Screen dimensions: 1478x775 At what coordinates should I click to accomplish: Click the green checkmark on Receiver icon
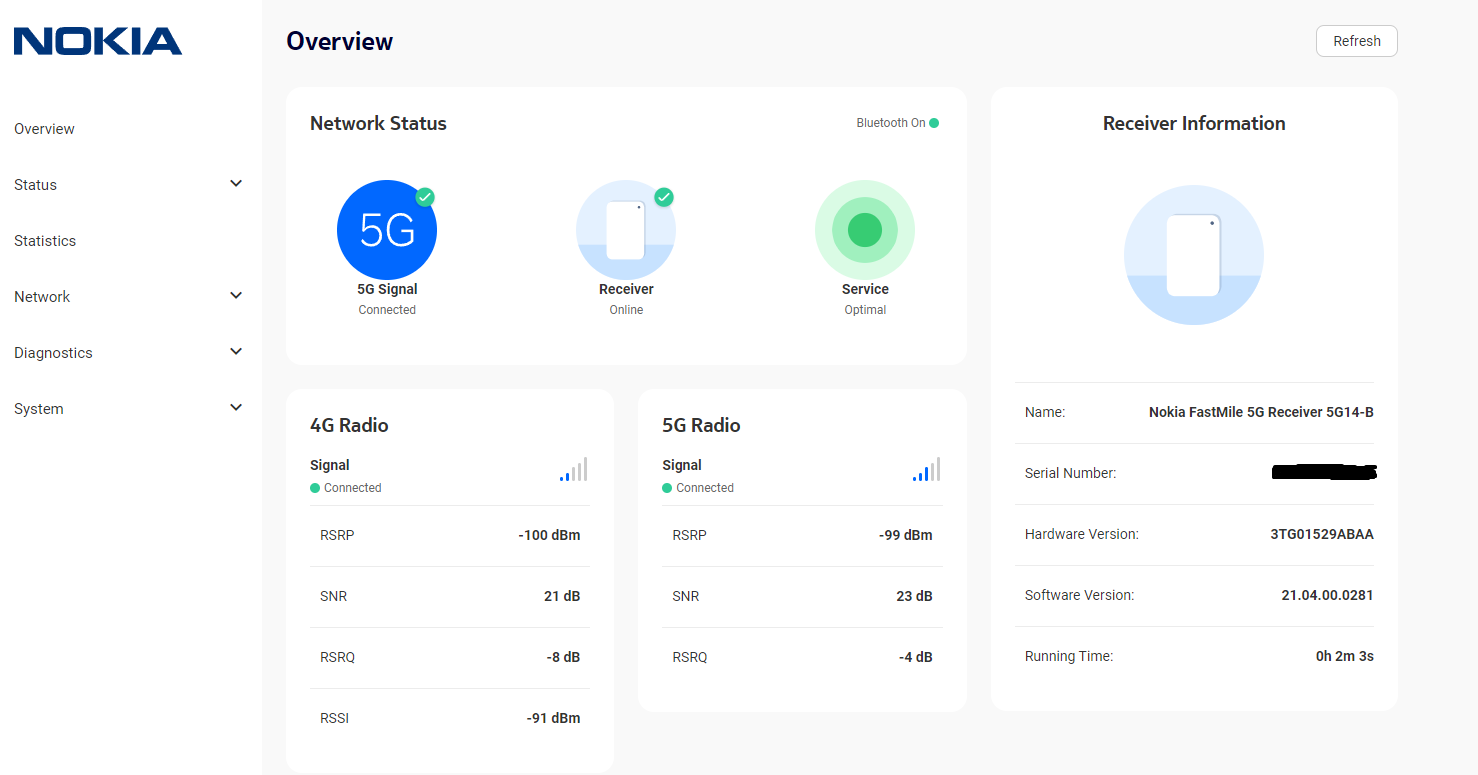tap(664, 197)
